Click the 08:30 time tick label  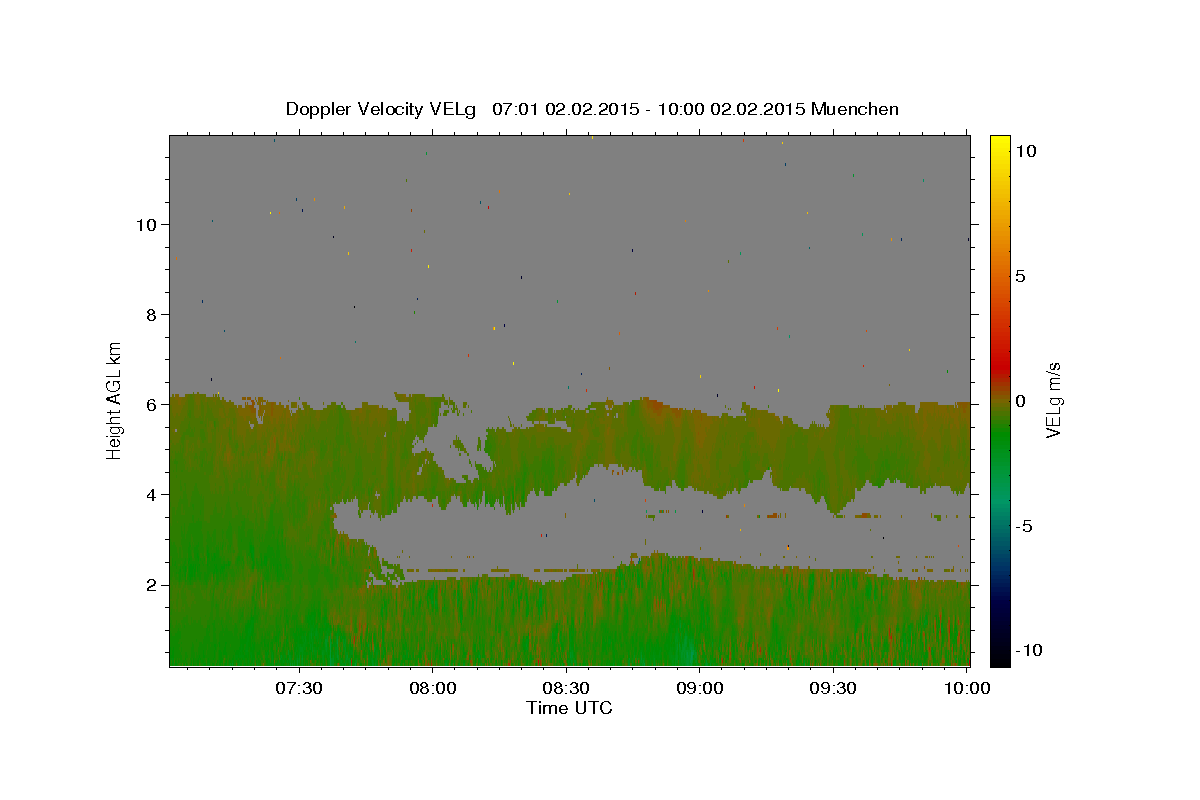tap(567, 688)
